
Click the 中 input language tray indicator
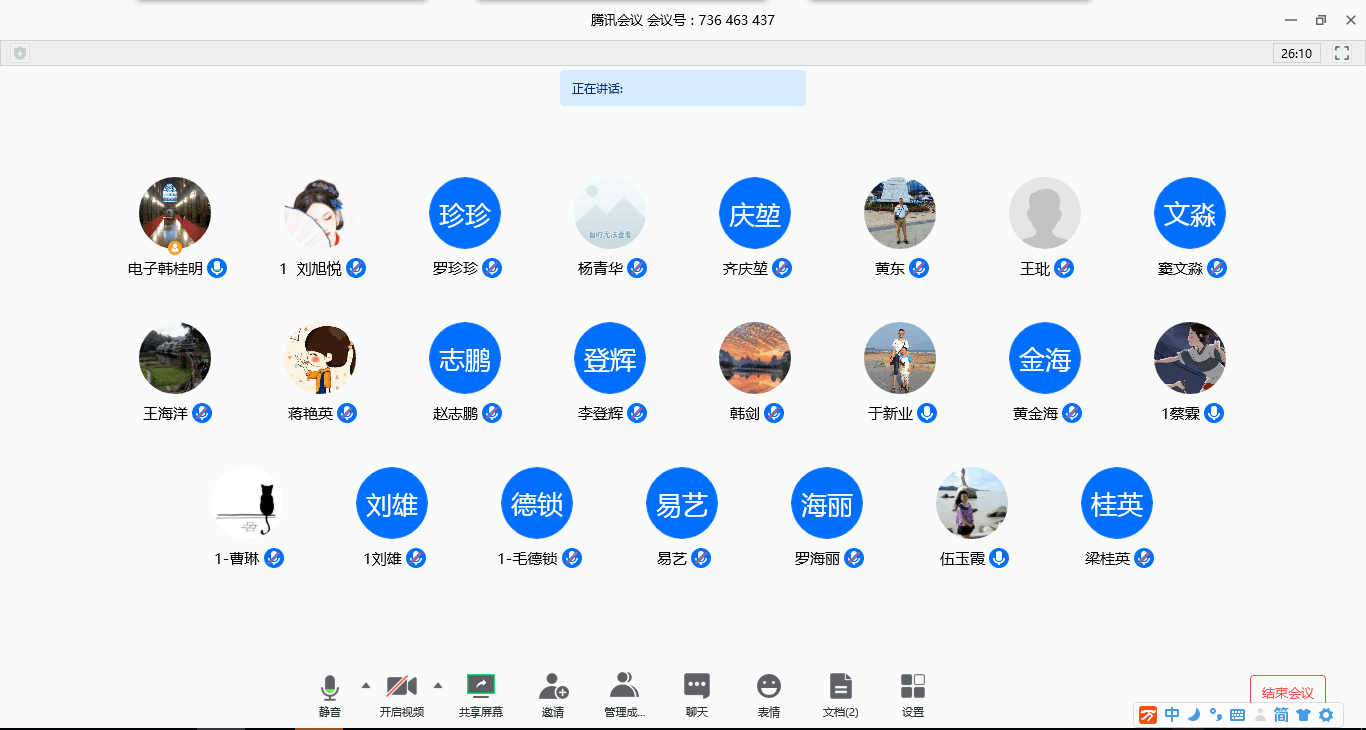(x=1172, y=714)
